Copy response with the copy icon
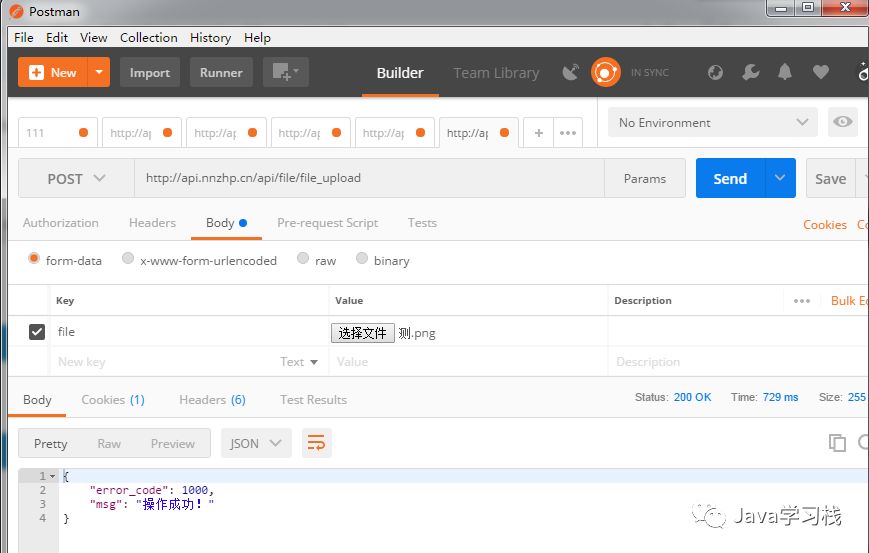 point(837,443)
